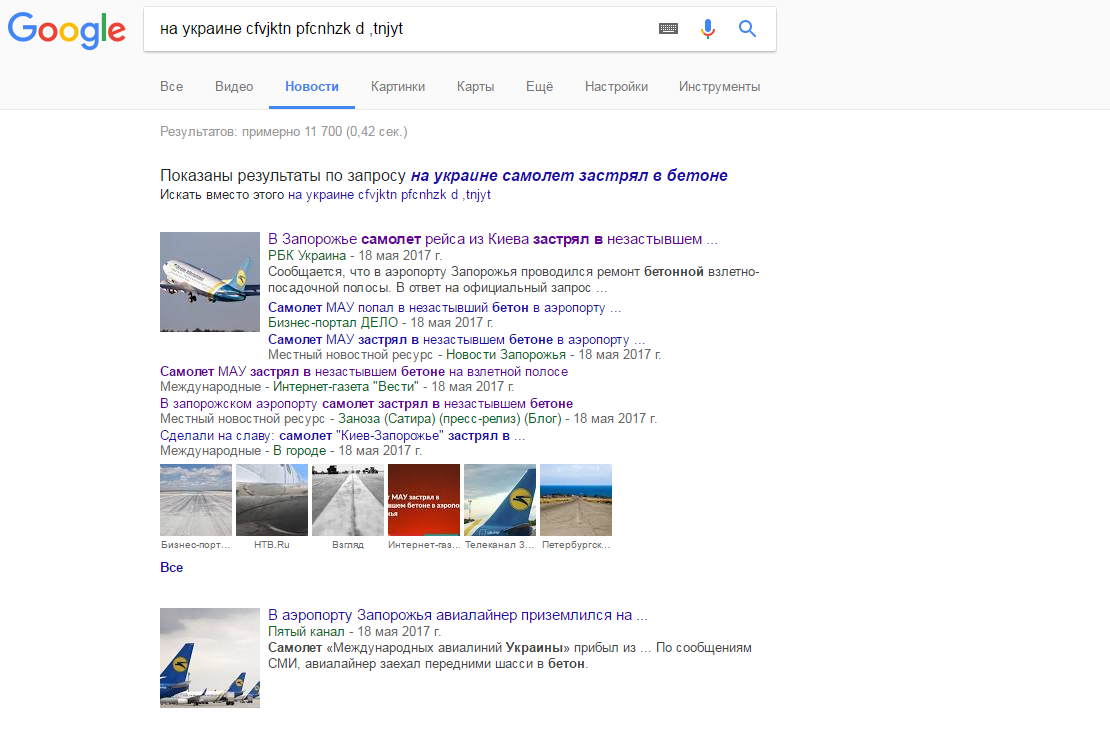
Task: Open the Инструменты search tools
Action: pos(719,86)
